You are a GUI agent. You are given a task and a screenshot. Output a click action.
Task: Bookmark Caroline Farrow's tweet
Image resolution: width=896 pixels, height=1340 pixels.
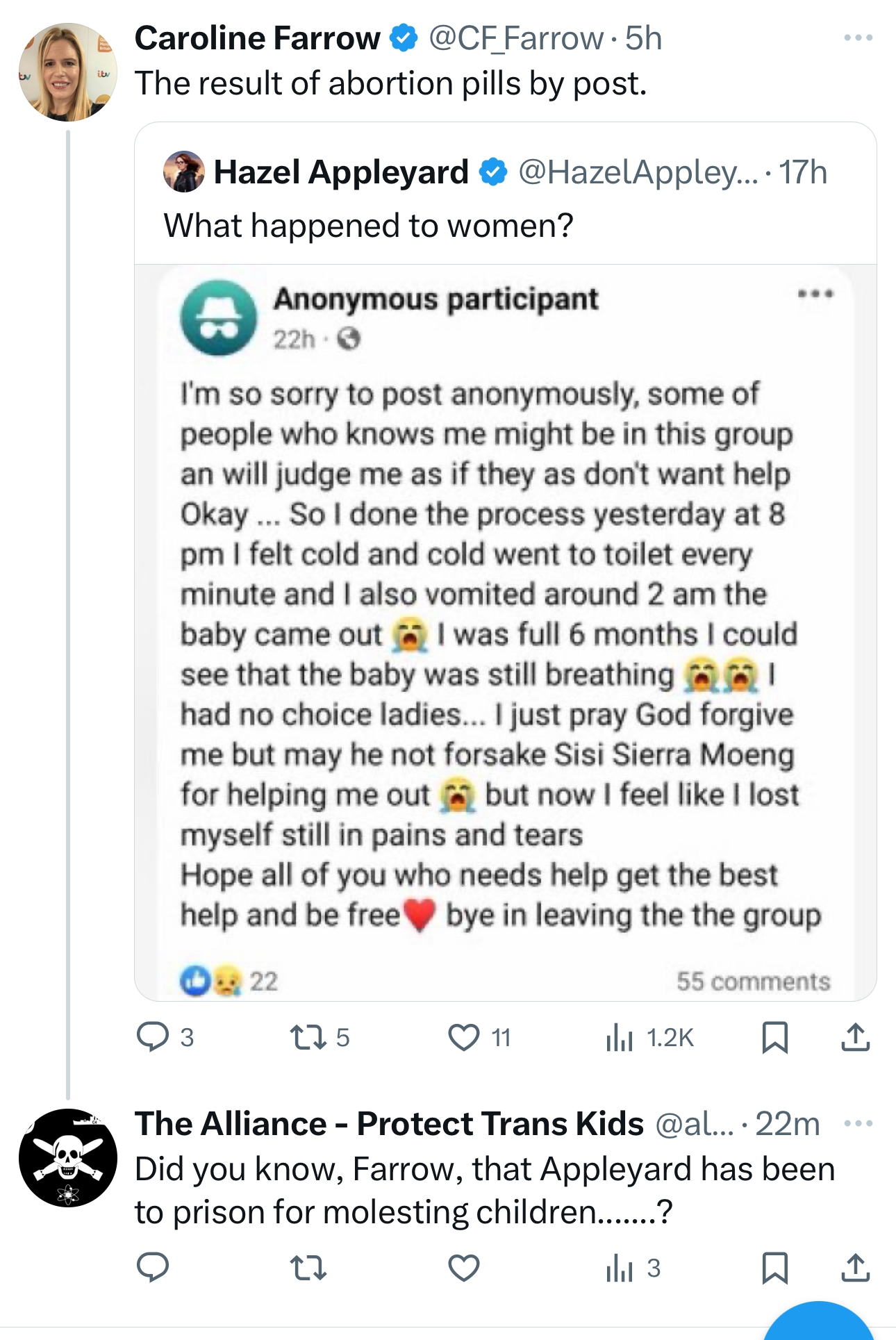point(774,1037)
